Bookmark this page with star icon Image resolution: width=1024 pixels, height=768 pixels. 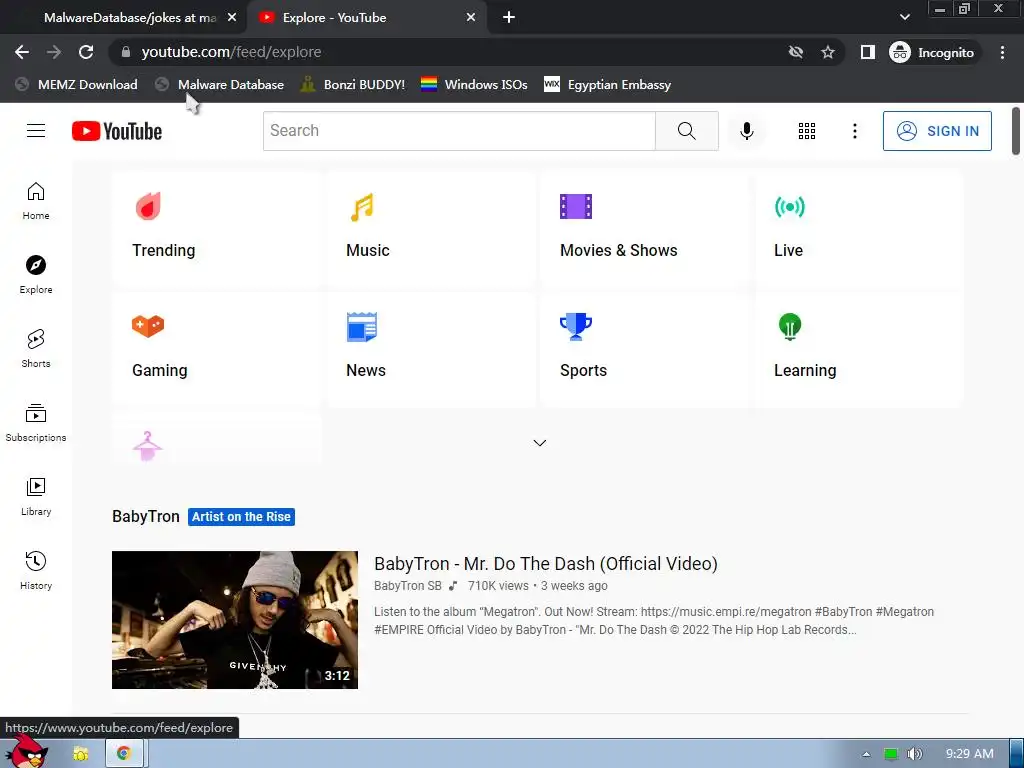[x=827, y=52]
